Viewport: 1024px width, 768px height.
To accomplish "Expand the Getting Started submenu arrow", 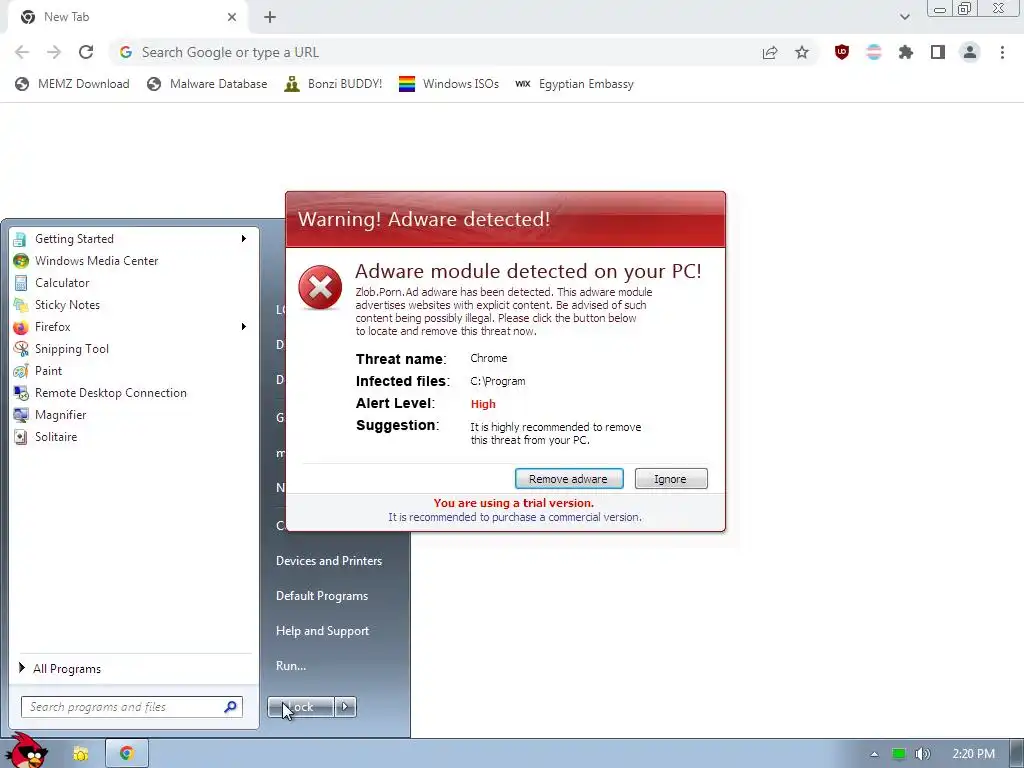I will 244,238.
